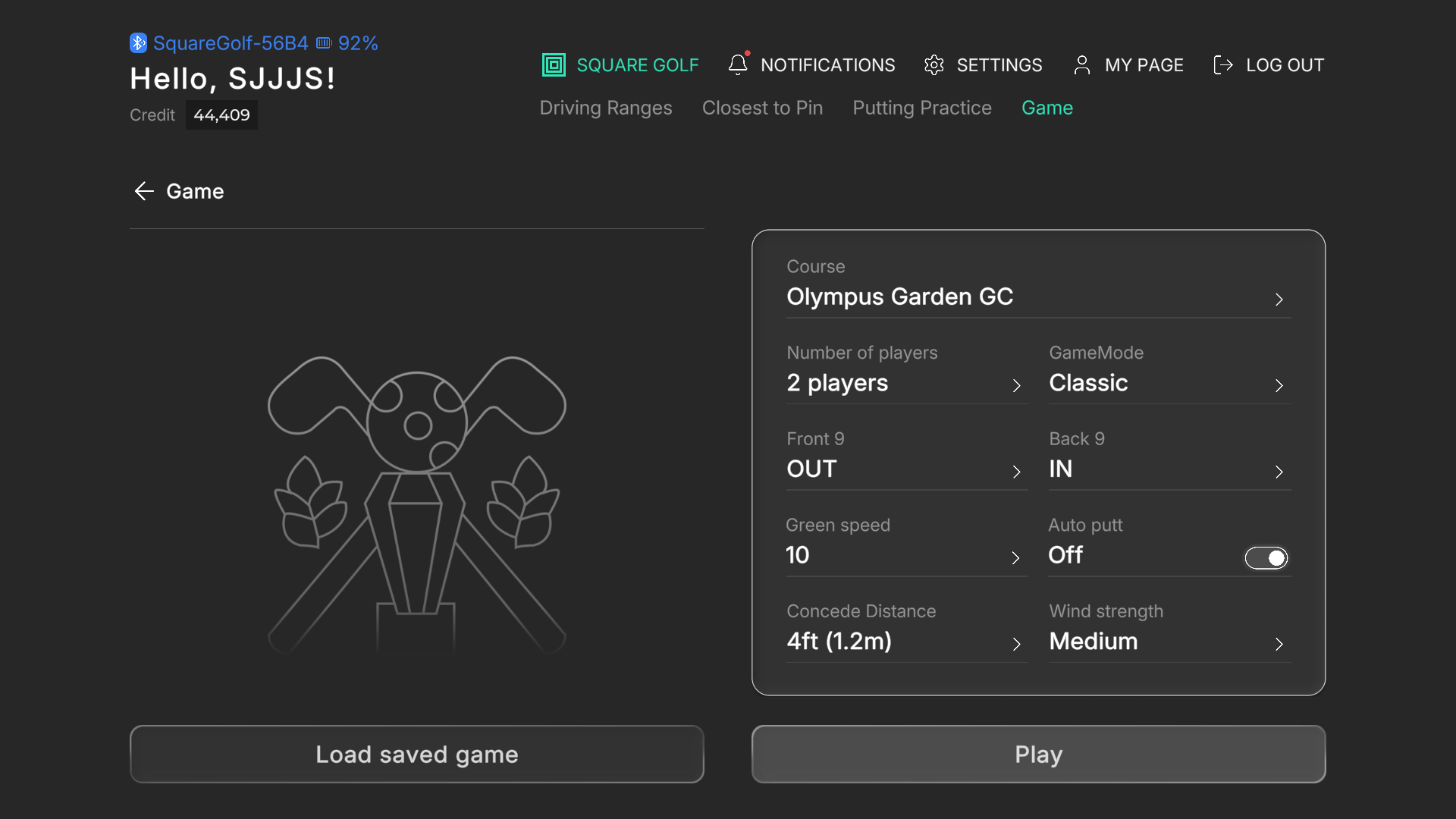Open the GameMode Classic dropdown
Image resolution: width=1456 pixels, height=819 pixels.
1169,372
